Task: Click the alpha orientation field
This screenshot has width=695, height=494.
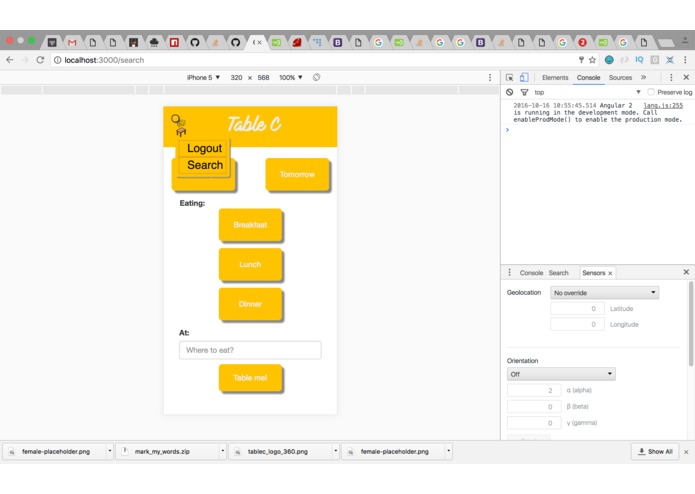Action: pyautogui.click(x=534, y=390)
